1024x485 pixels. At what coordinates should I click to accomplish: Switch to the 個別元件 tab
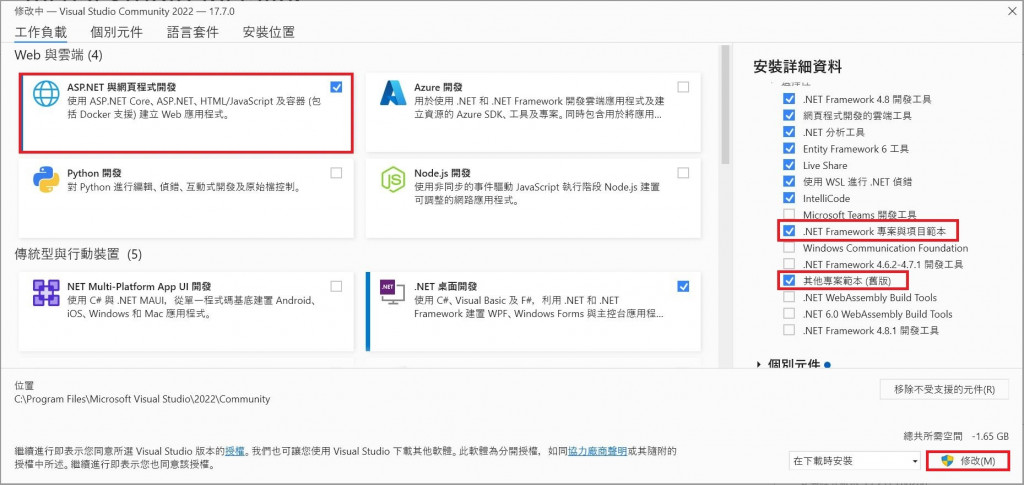pos(117,32)
